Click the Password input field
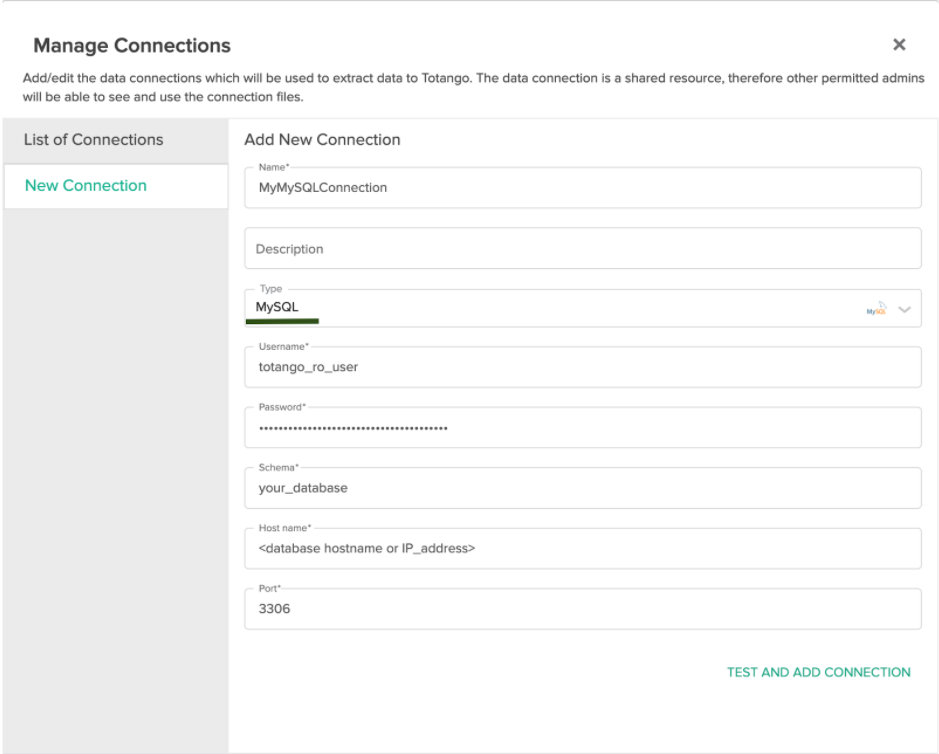 [x=583, y=428]
